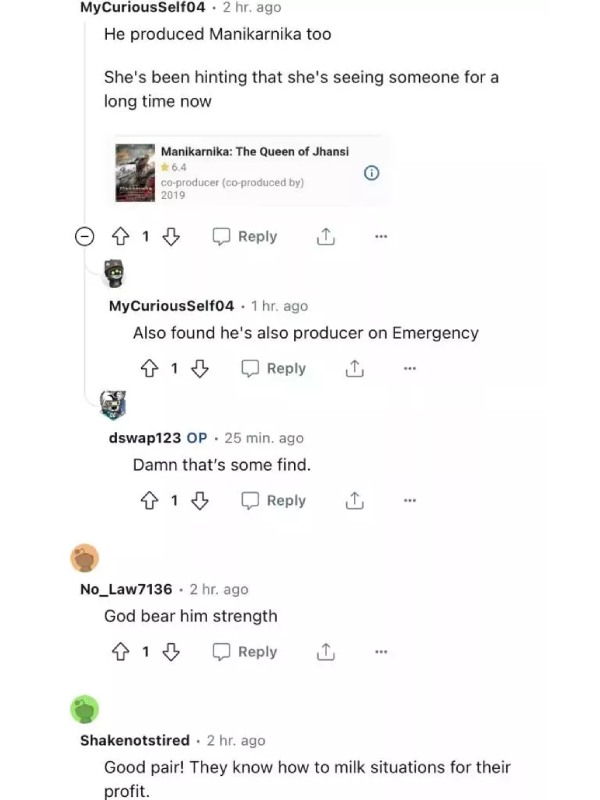
Task: Downvote the 'God bear him strength' comment
Action: pos(170,652)
